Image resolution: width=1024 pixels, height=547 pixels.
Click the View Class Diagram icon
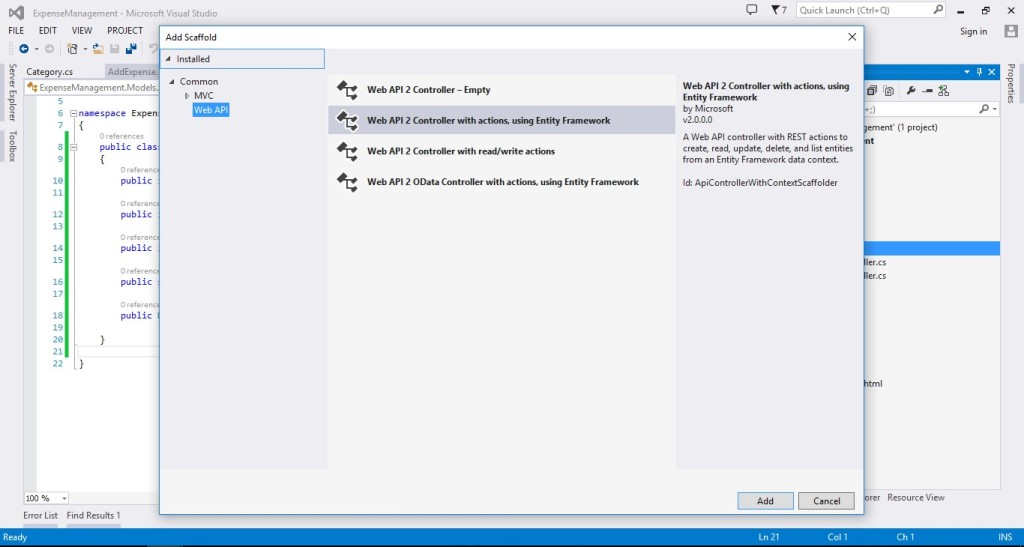click(x=943, y=91)
